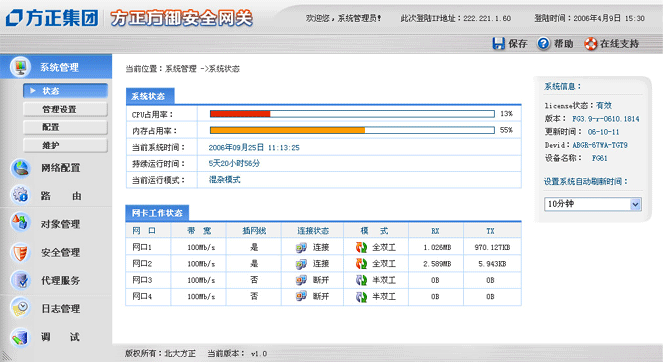Click the 插网线 column header
663x362 pixels.
254,230
